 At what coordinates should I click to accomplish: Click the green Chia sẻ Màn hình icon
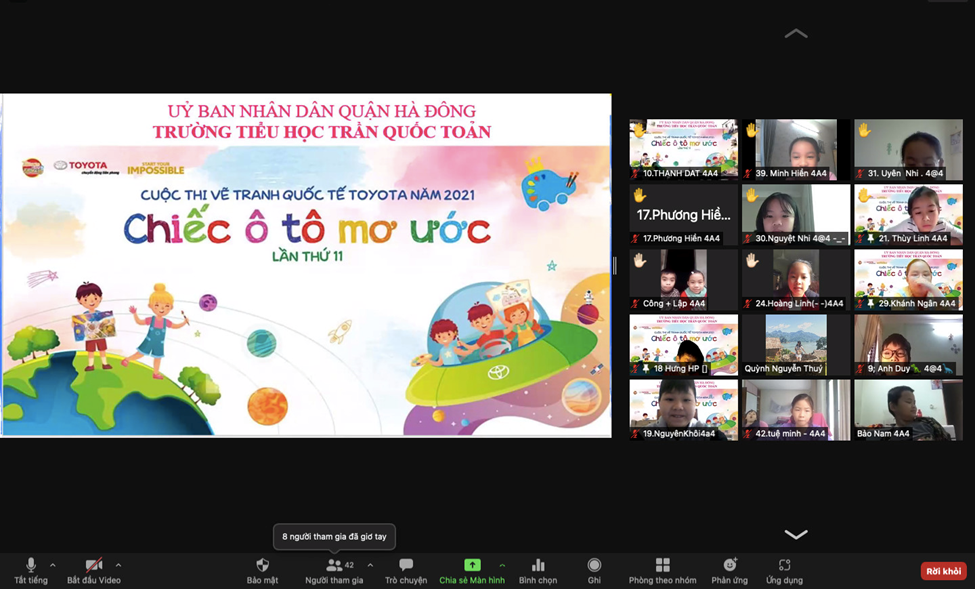click(472, 565)
